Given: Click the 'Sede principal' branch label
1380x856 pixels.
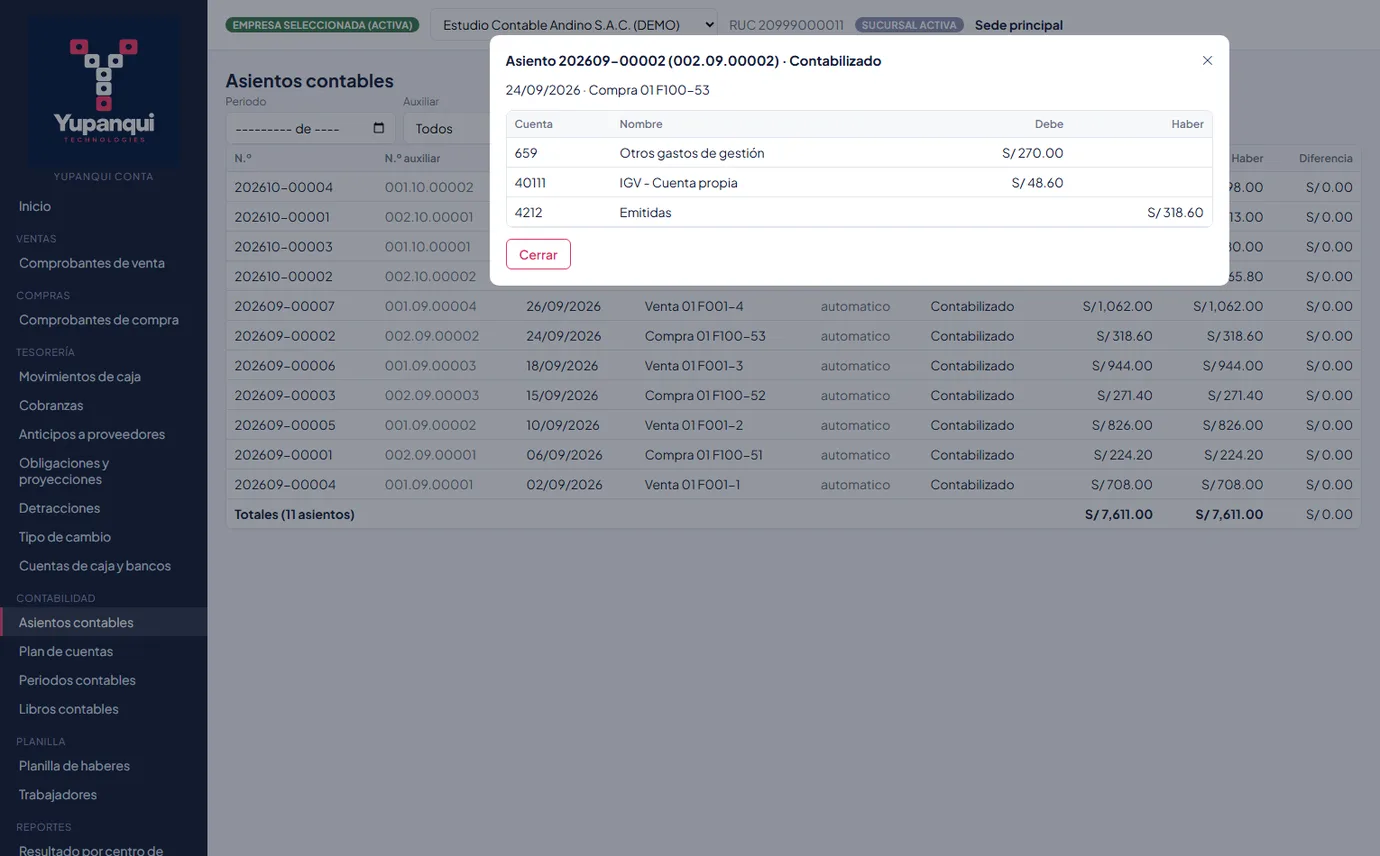Looking at the screenshot, I should [1019, 25].
